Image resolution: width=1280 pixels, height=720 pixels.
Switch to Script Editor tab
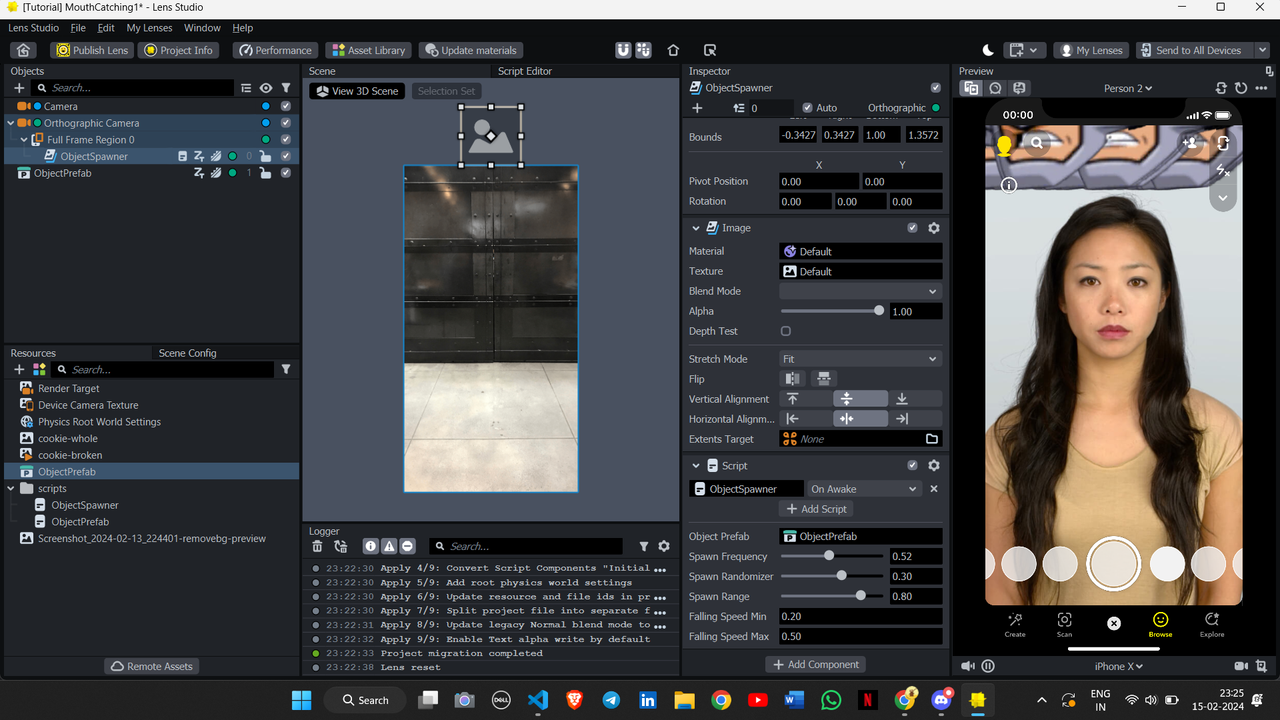tap(525, 71)
